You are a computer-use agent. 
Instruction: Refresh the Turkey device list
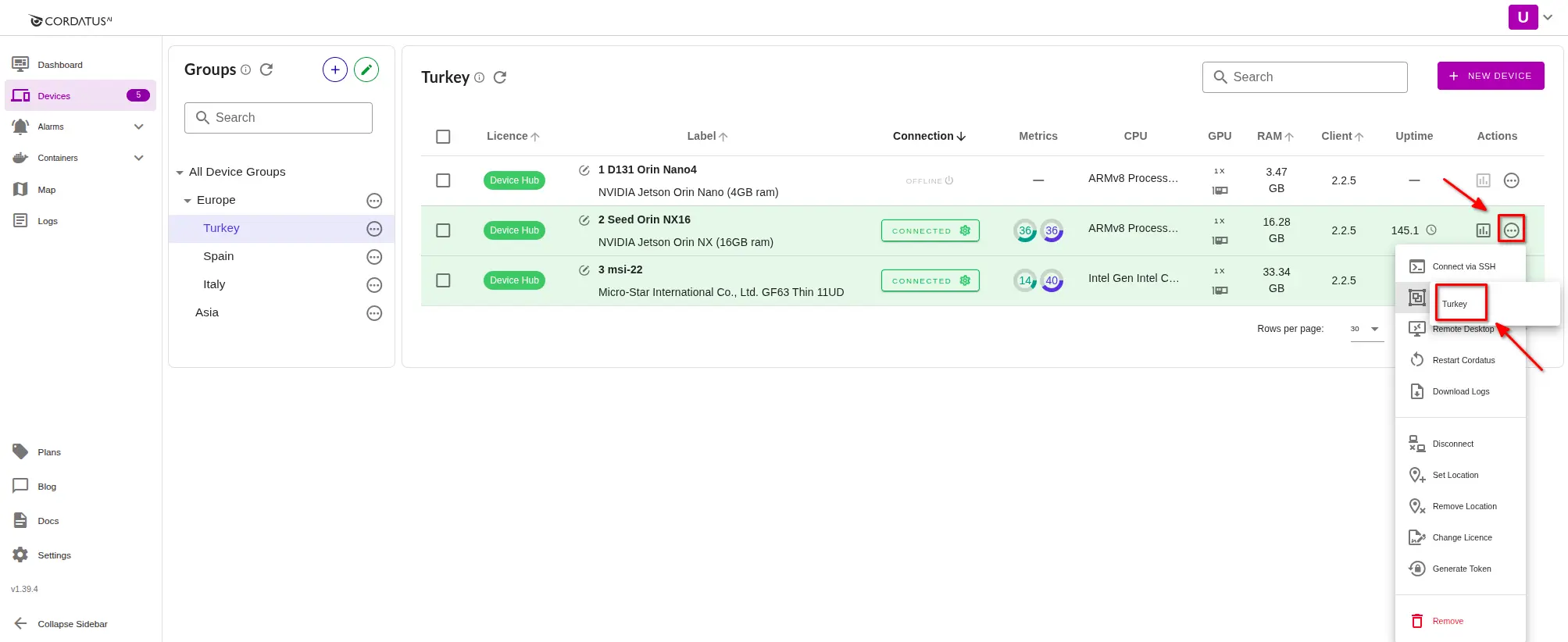(500, 77)
